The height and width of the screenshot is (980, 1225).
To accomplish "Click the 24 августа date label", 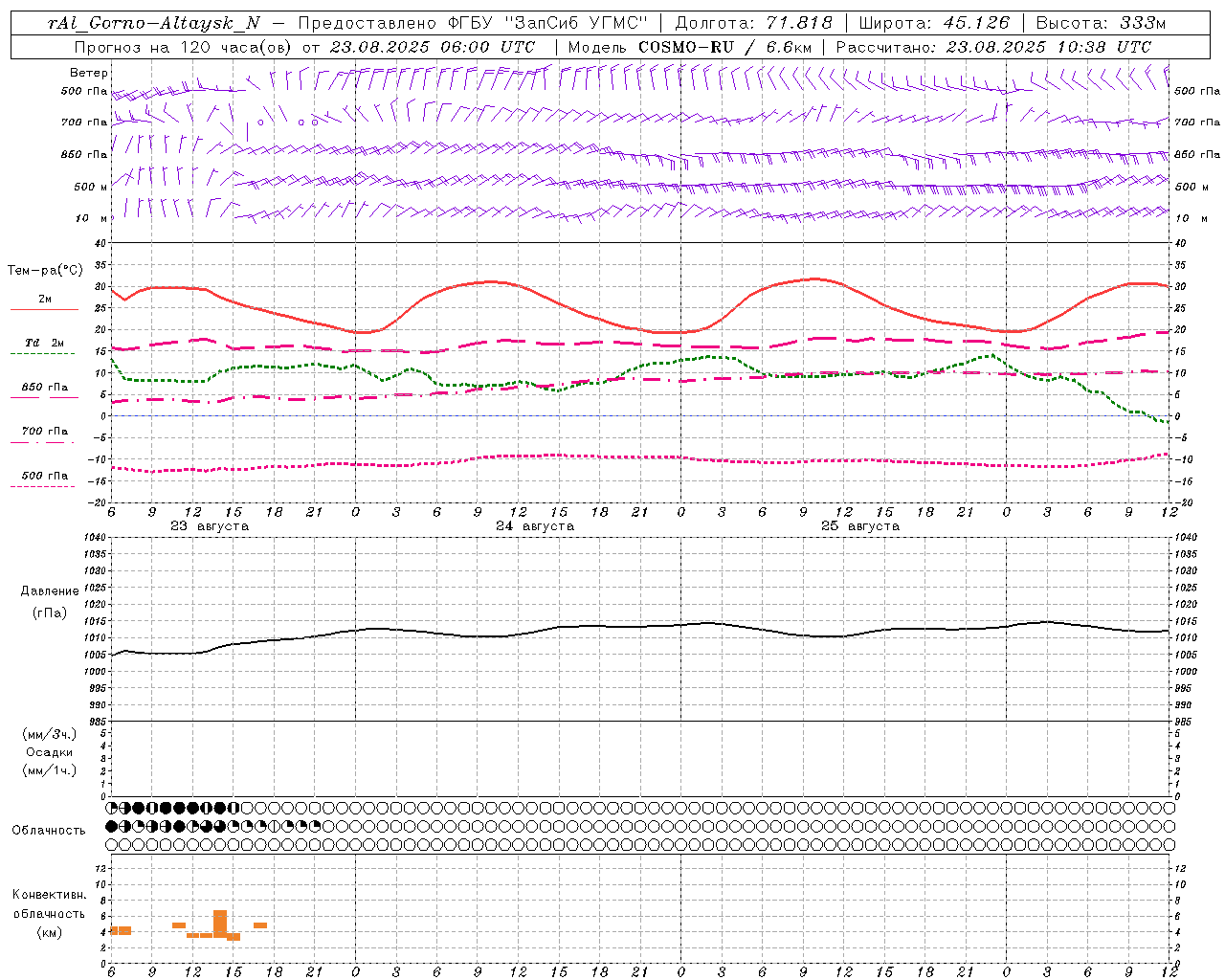I will (x=535, y=526).
